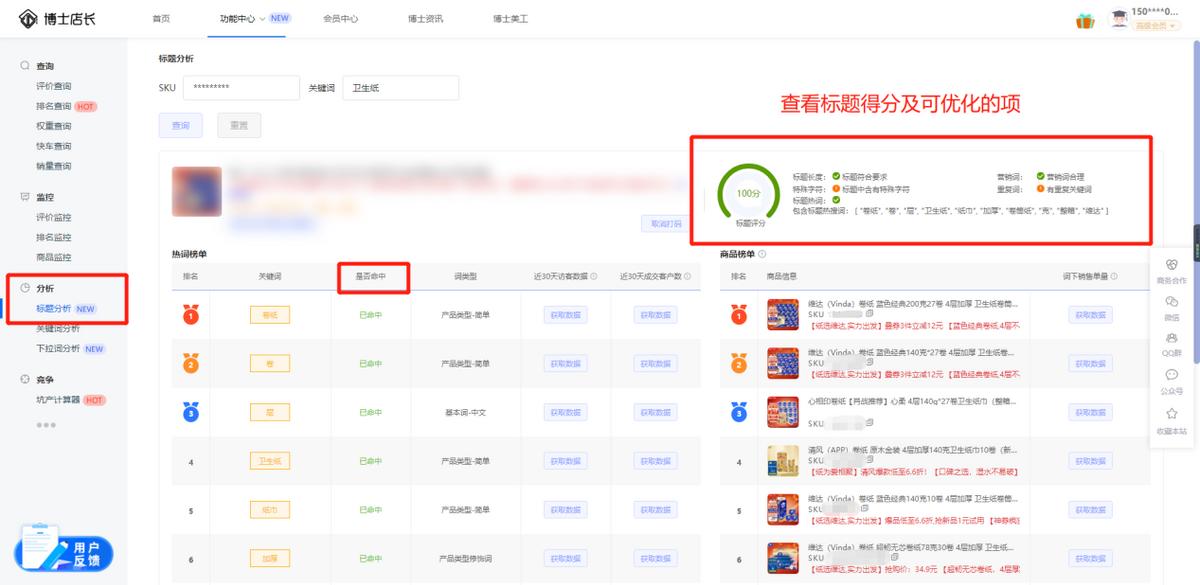Click info icon next to 近30天成交客户数
The width and height of the screenshot is (1200, 585).
[685, 276]
